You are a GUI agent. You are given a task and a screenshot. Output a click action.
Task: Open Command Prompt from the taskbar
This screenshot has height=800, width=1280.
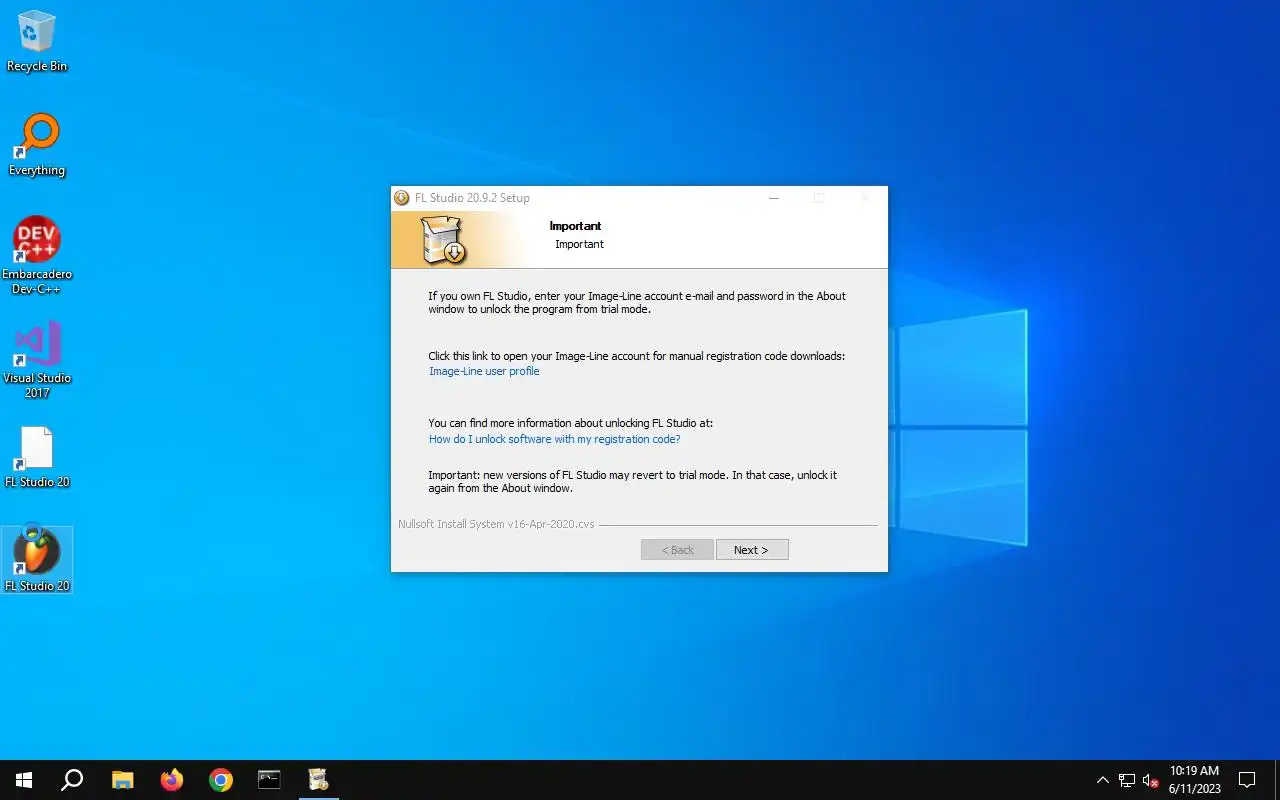point(269,780)
